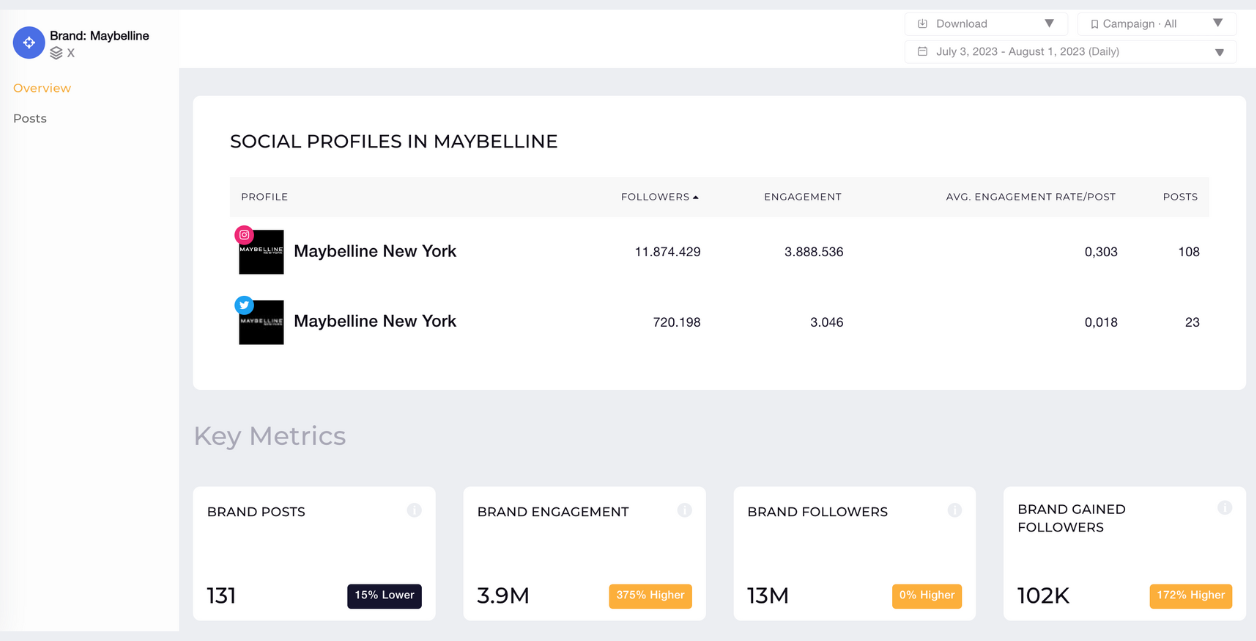Click the Profile column header
The height and width of the screenshot is (641, 1256).
click(264, 197)
